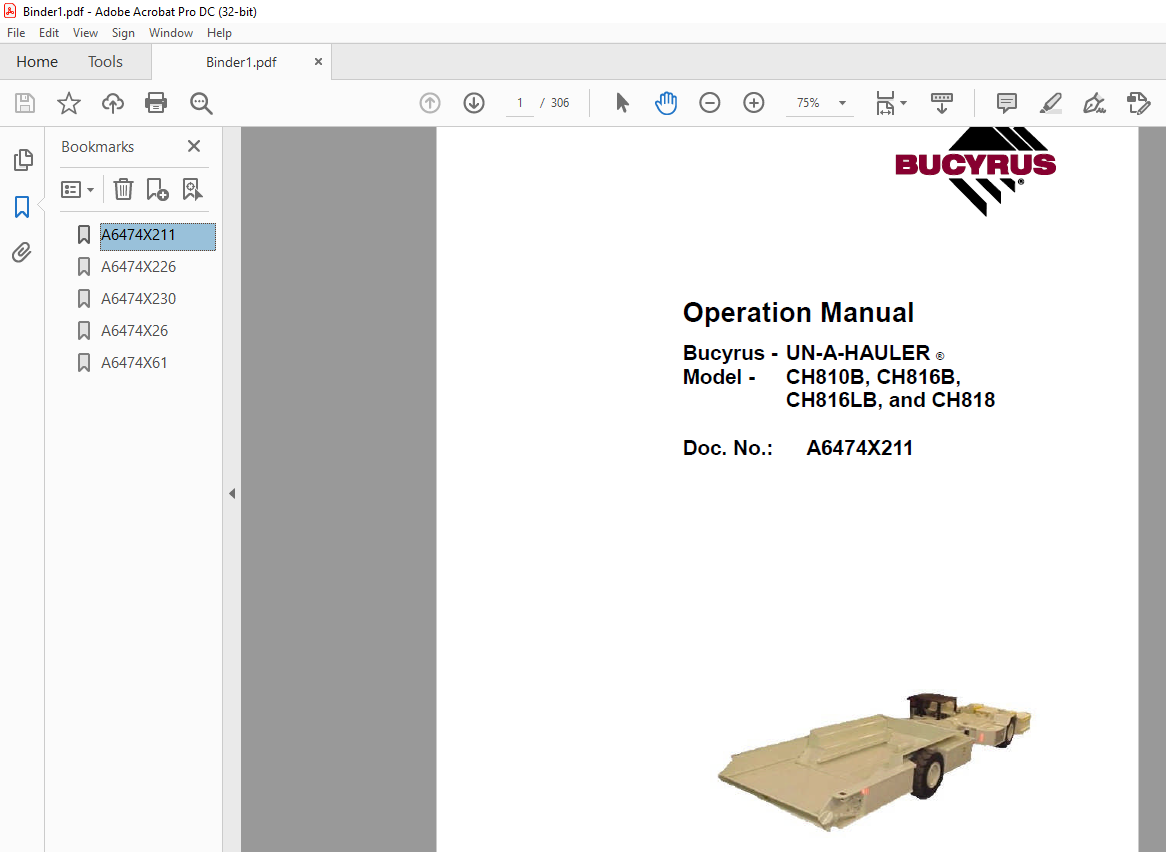This screenshot has height=852, width=1166.
Task: Find the current bookmark
Action: (193, 190)
